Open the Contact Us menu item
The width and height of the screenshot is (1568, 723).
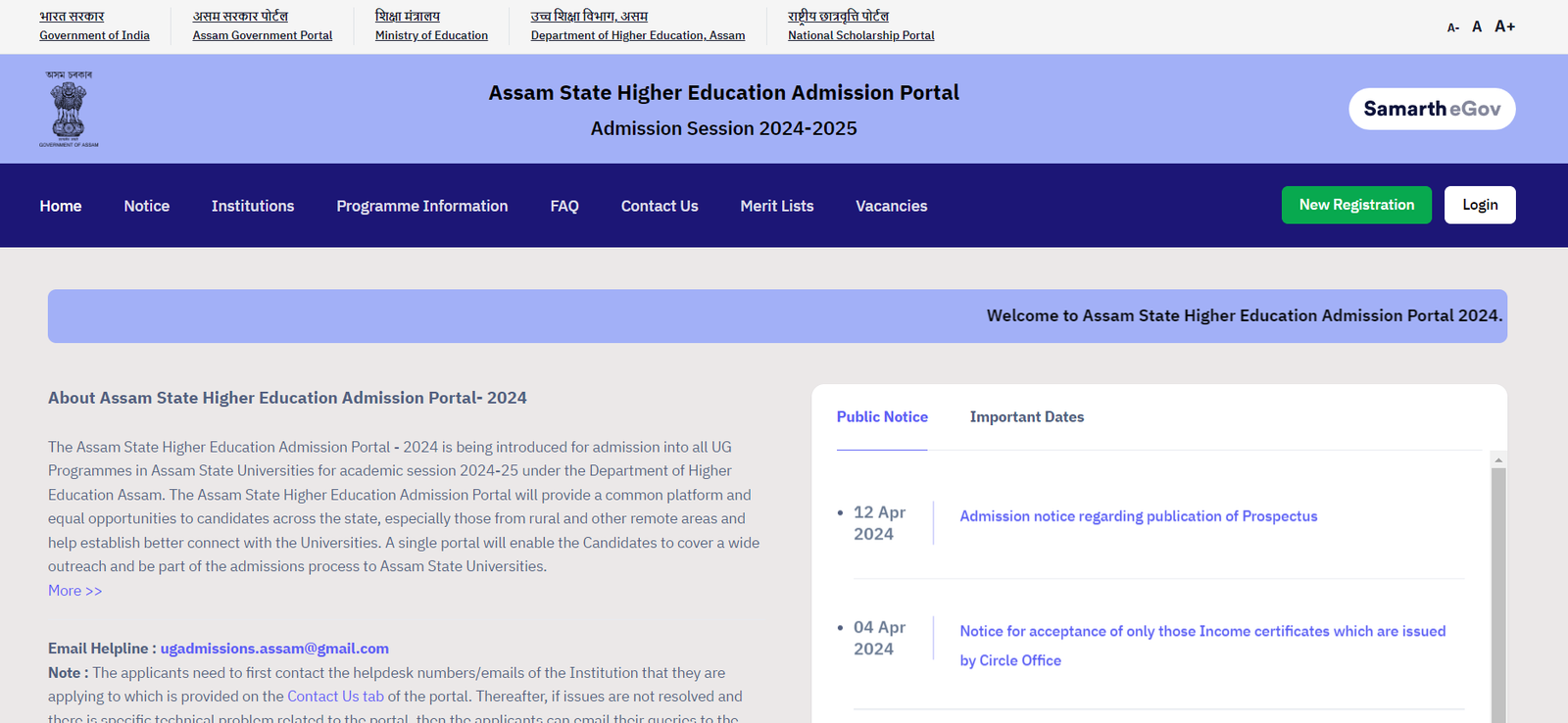pyautogui.click(x=660, y=206)
